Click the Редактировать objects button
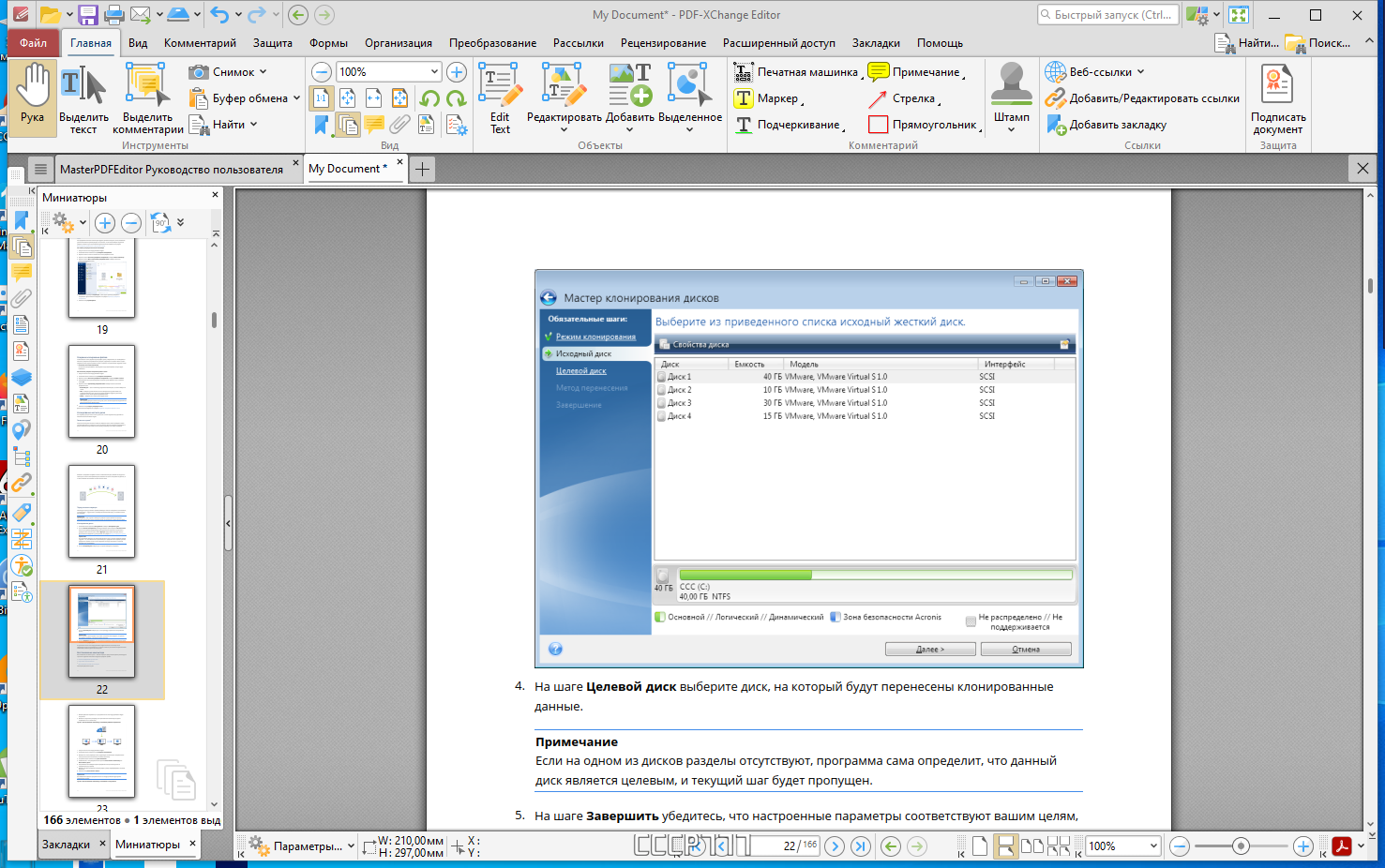The height and width of the screenshot is (868, 1385). click(x=564, y=98)
